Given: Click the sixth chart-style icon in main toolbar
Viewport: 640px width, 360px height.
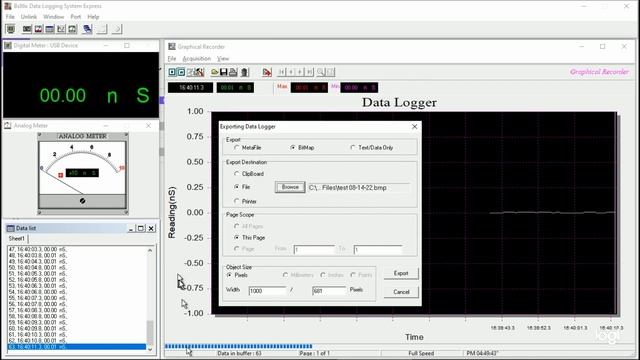Looking at the screenshot, I should [x=73, y=29].
